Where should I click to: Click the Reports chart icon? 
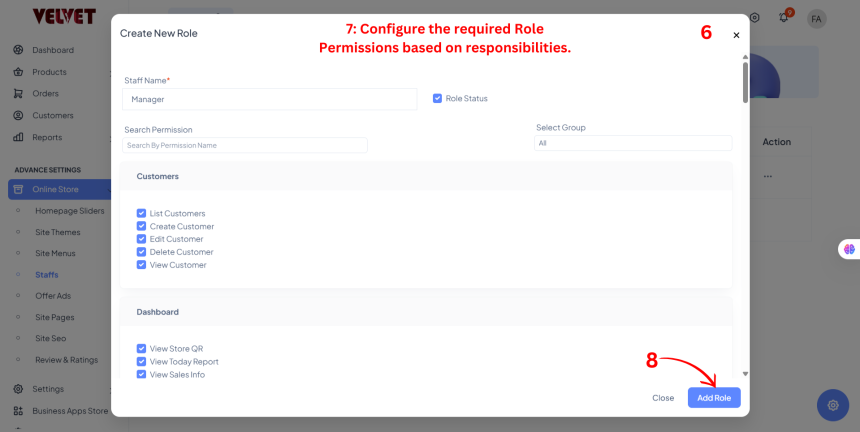pos(18,137)
